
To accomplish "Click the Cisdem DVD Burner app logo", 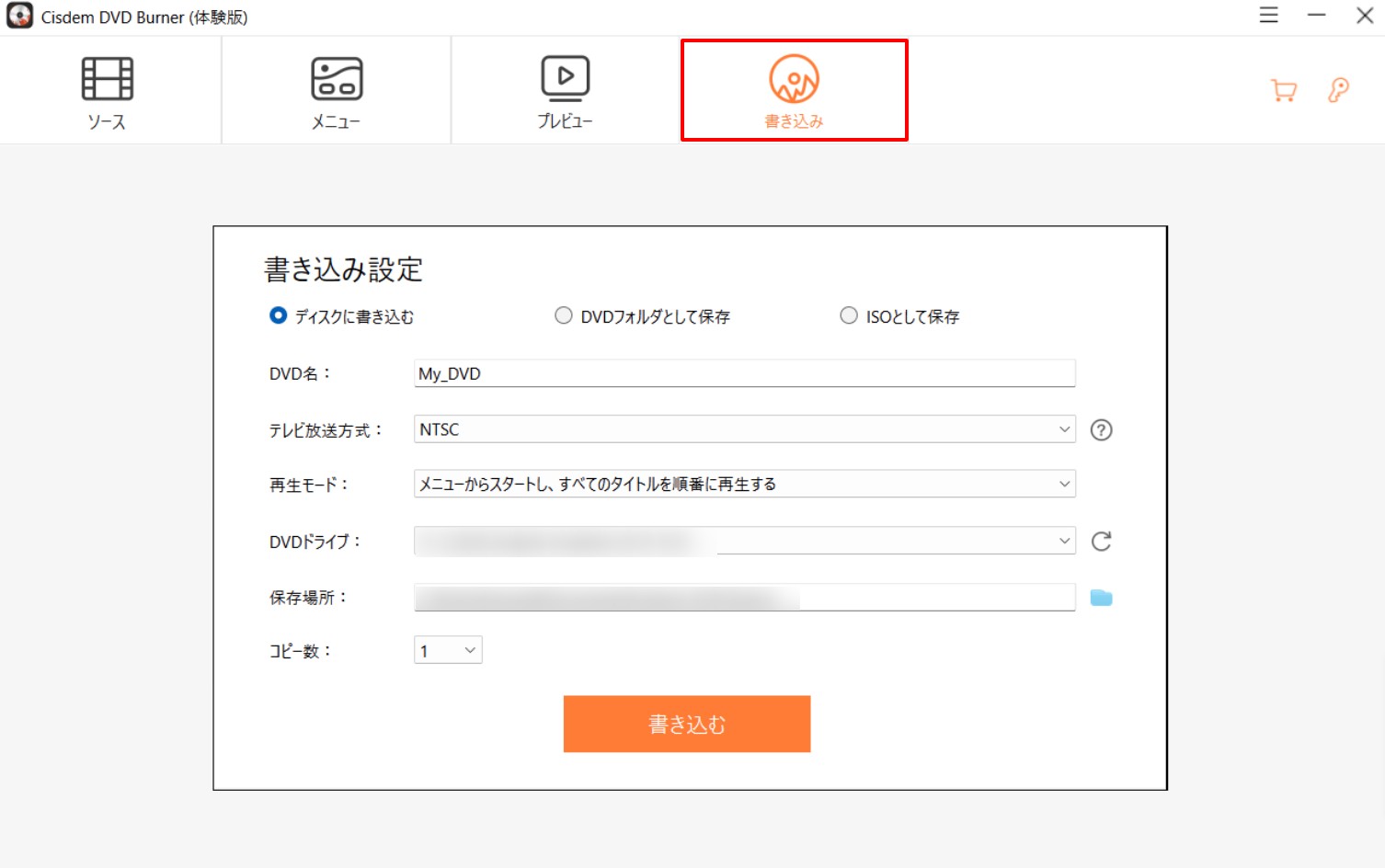I will (x=19, y=16).
